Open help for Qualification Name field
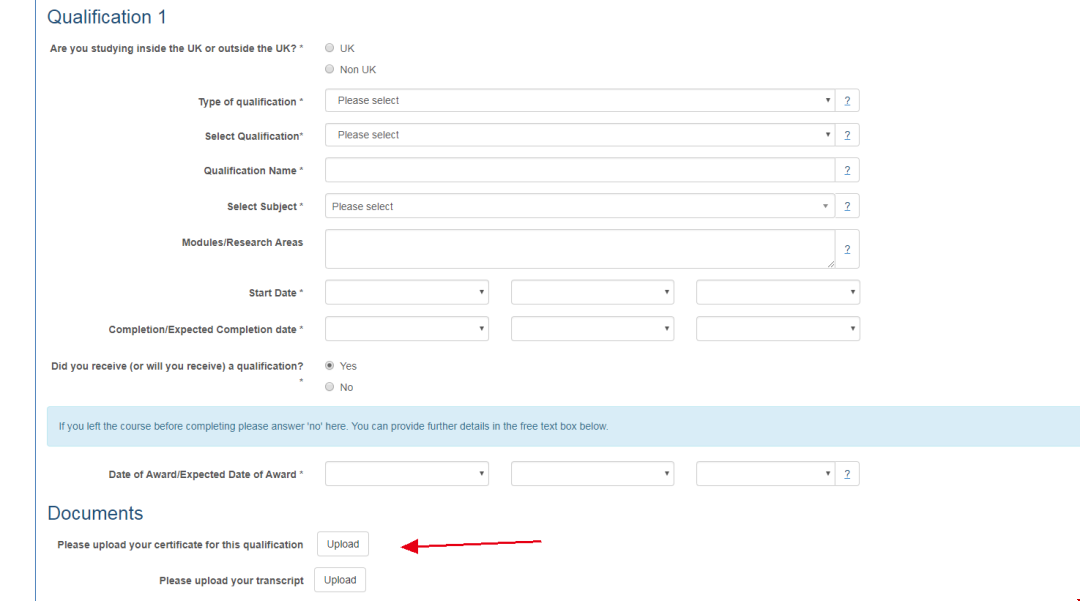Image resolution: width=1080 pixels, height=601 pixels. pos(846,171)
